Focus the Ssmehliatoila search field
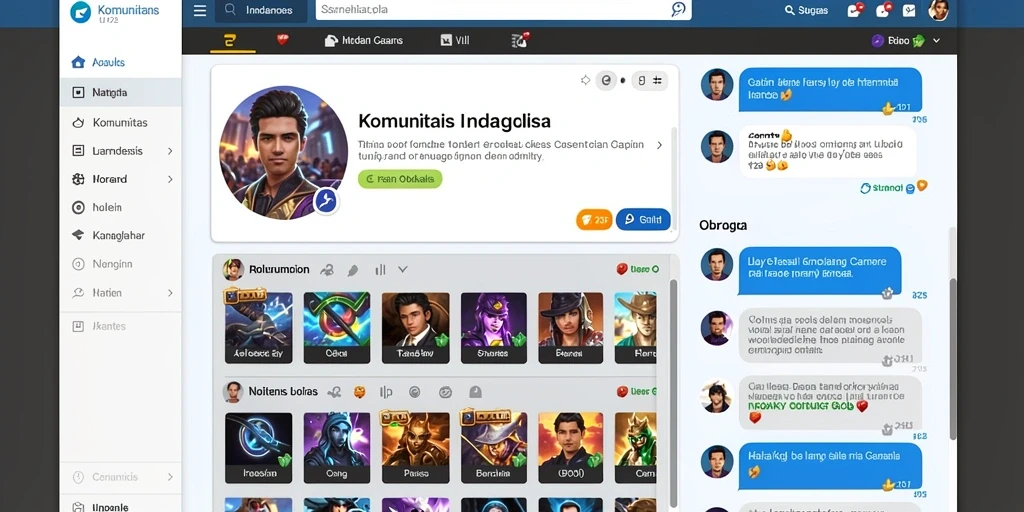 504,10
